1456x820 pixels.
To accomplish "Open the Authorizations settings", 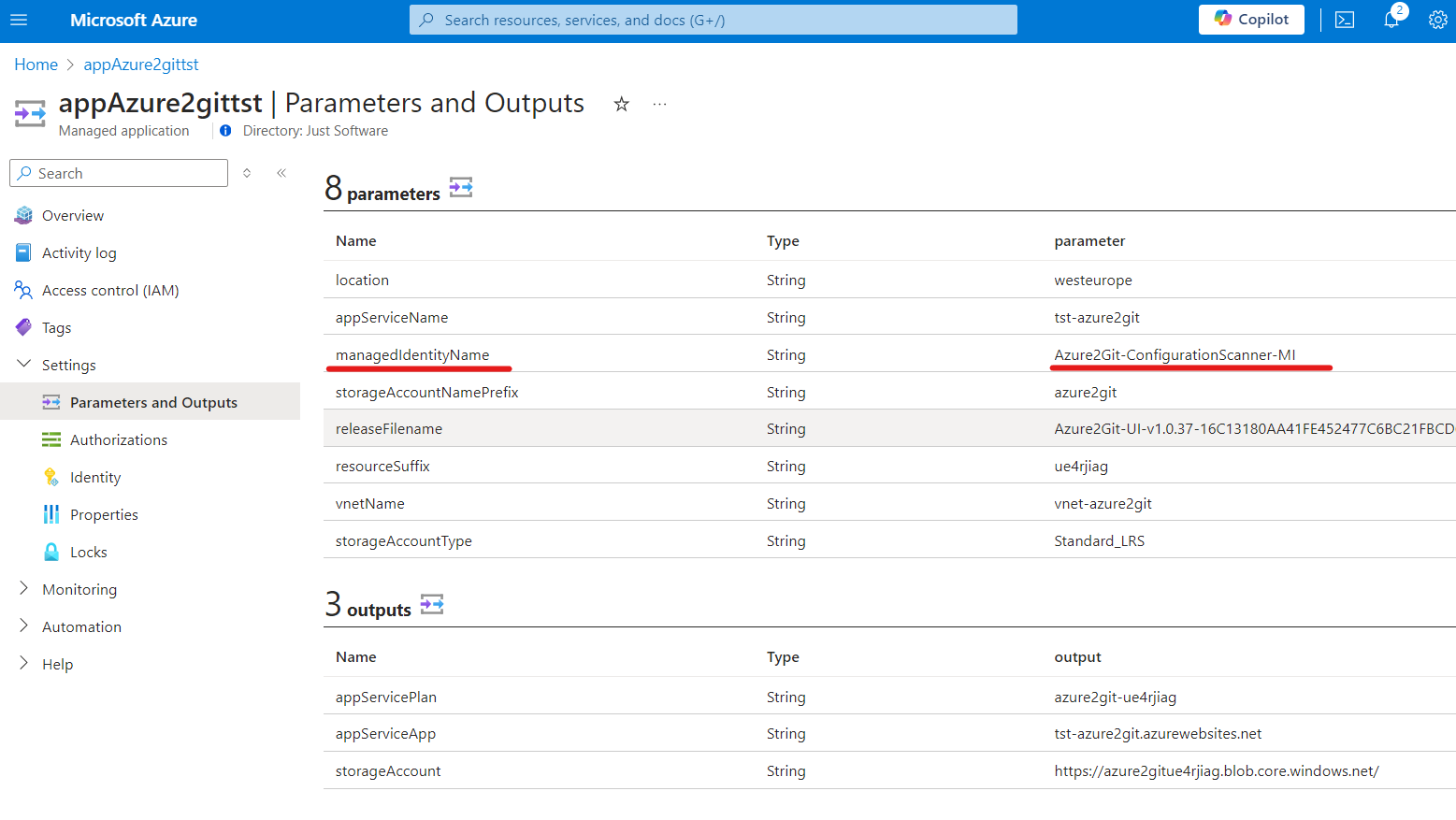I will coord(119,439).
